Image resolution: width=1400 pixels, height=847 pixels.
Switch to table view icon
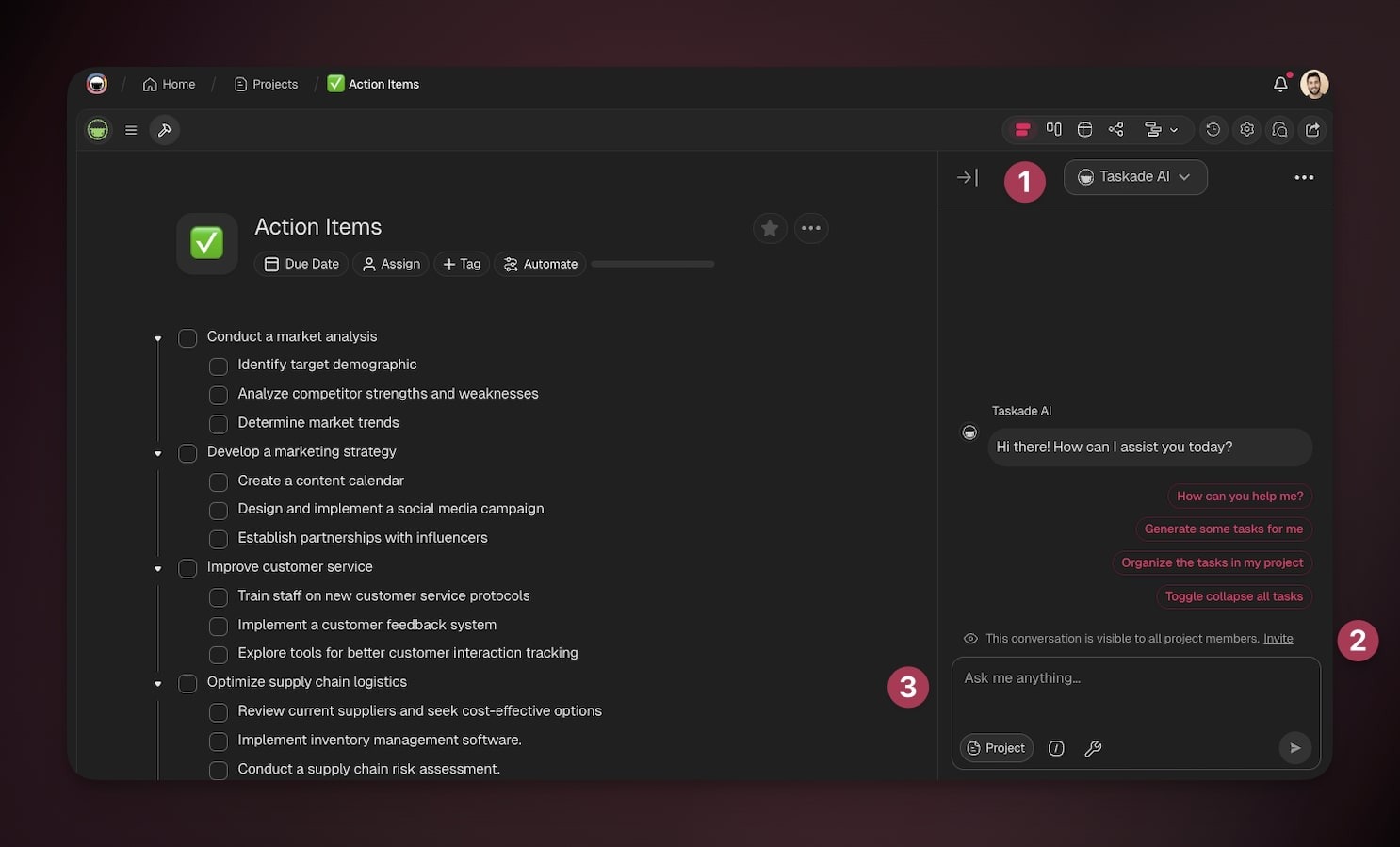[1084, 130]
